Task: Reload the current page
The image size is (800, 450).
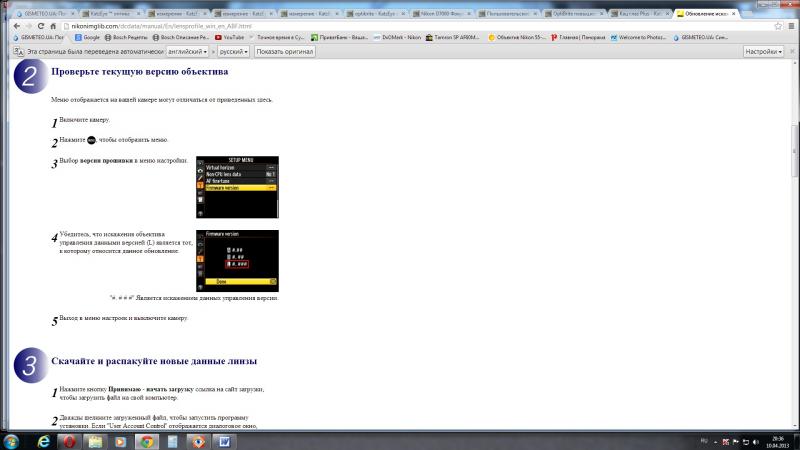Action: (41, 26)
